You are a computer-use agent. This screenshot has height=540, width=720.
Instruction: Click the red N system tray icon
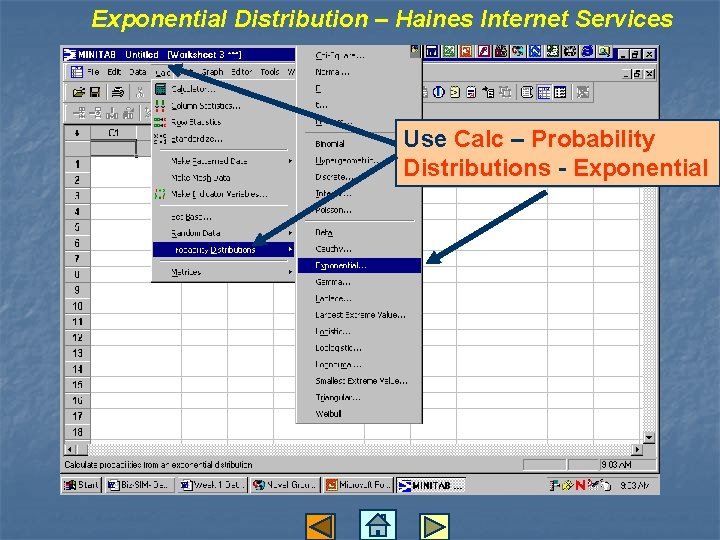coord(581,485)
